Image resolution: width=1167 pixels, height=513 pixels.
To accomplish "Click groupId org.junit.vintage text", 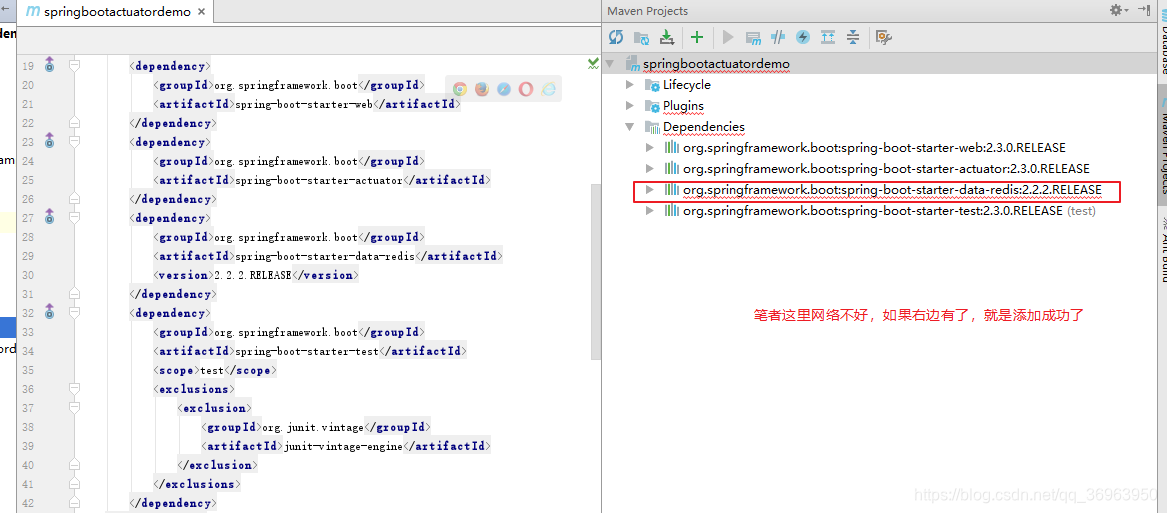I will coord(312,427).
